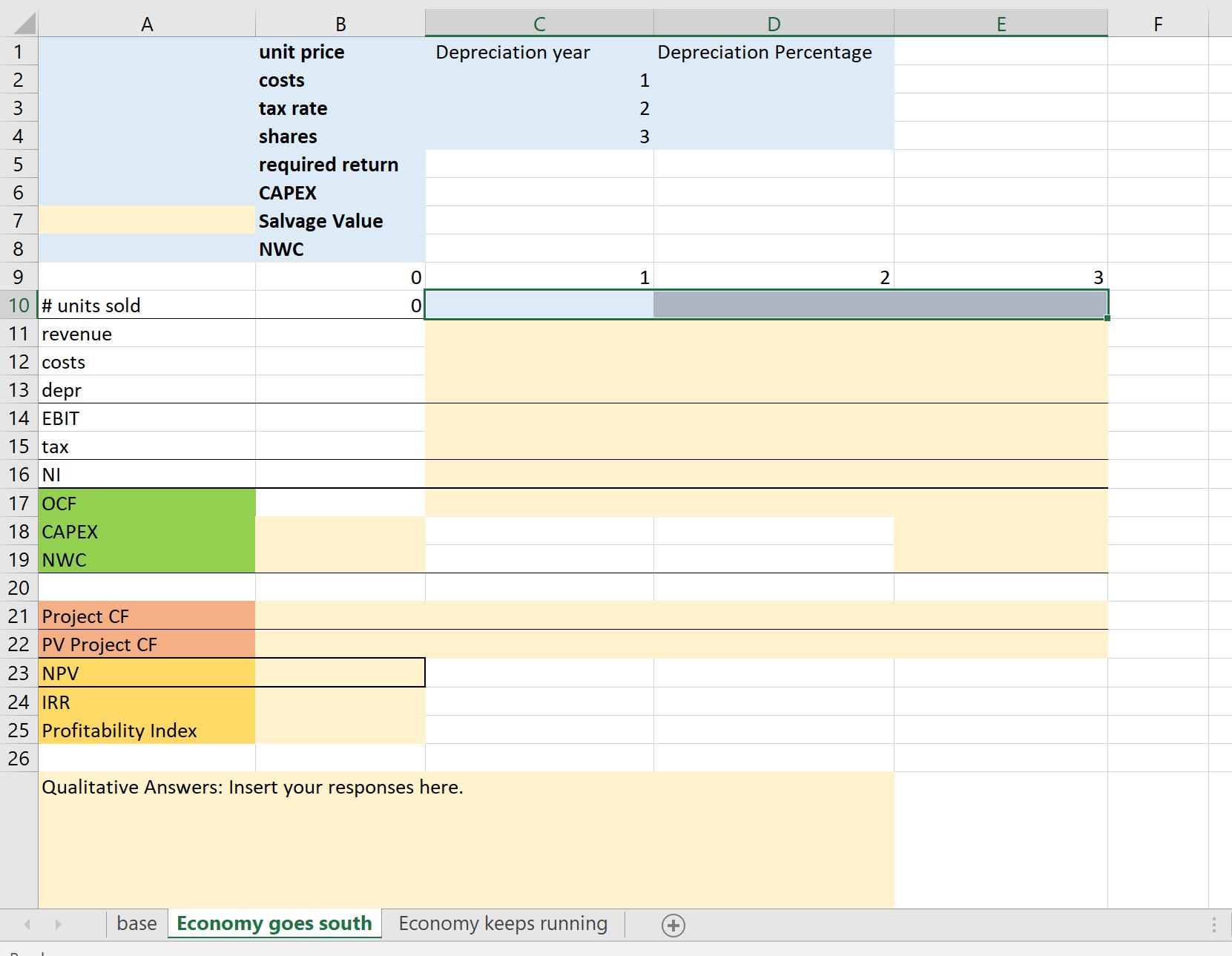1232x956 pixels.
Task: Click the selection fill handle at E10
Action: pyautogui.click(x=1107, y=318)
